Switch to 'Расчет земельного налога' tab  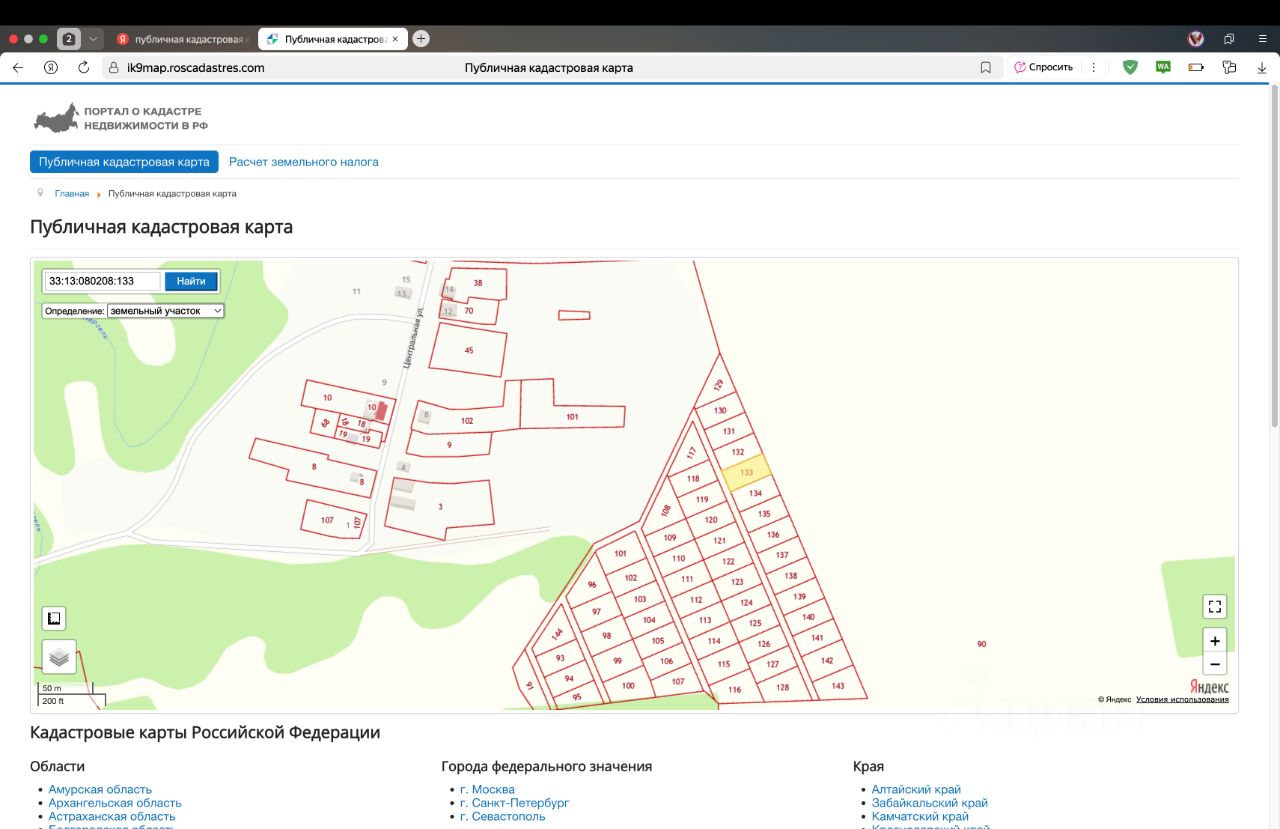pos(303,162)
